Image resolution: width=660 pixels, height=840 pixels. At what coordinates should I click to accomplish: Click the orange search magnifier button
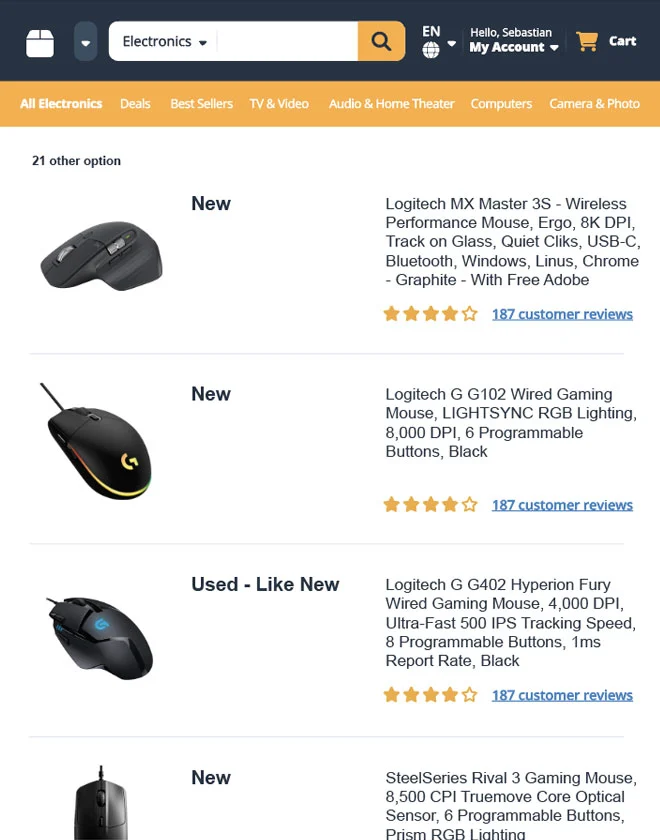(x=381, y=42)
